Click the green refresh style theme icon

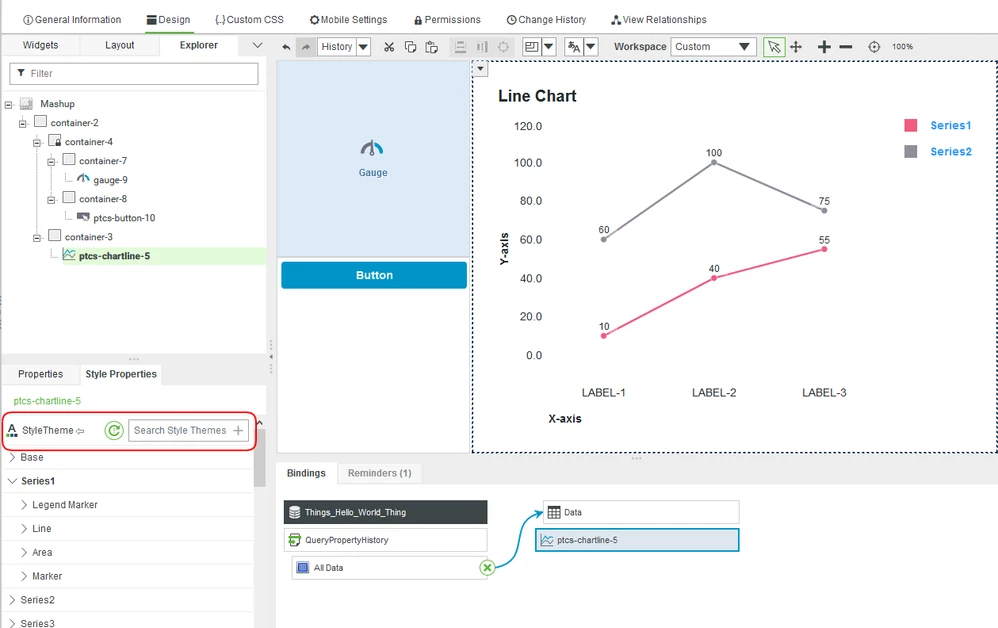[x=114, y=431]
